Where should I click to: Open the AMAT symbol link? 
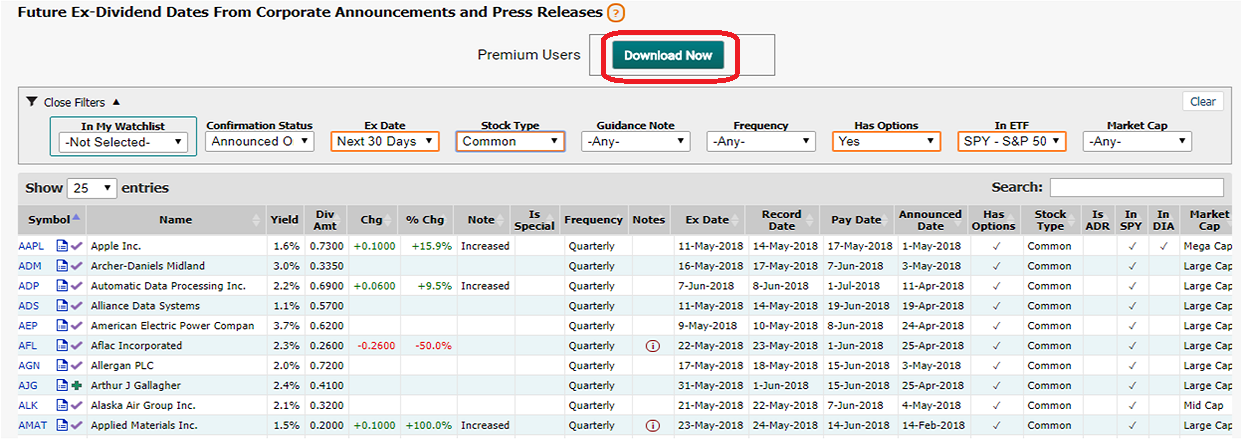[32, 426]
